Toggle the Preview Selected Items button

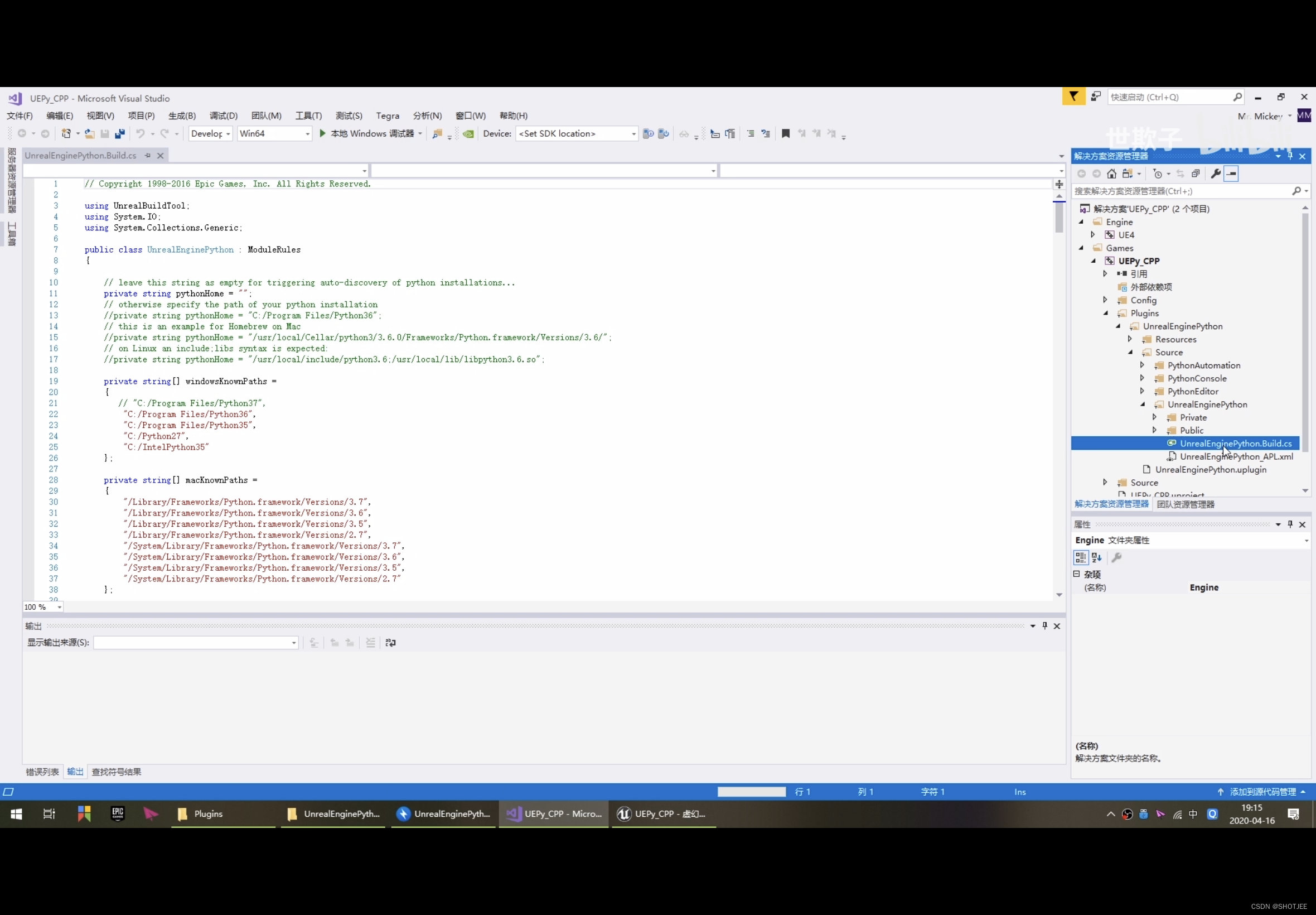(1231, 174)
